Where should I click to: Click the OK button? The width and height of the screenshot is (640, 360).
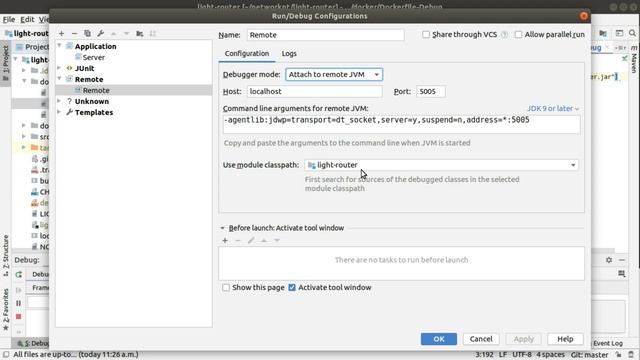[439, 339]
